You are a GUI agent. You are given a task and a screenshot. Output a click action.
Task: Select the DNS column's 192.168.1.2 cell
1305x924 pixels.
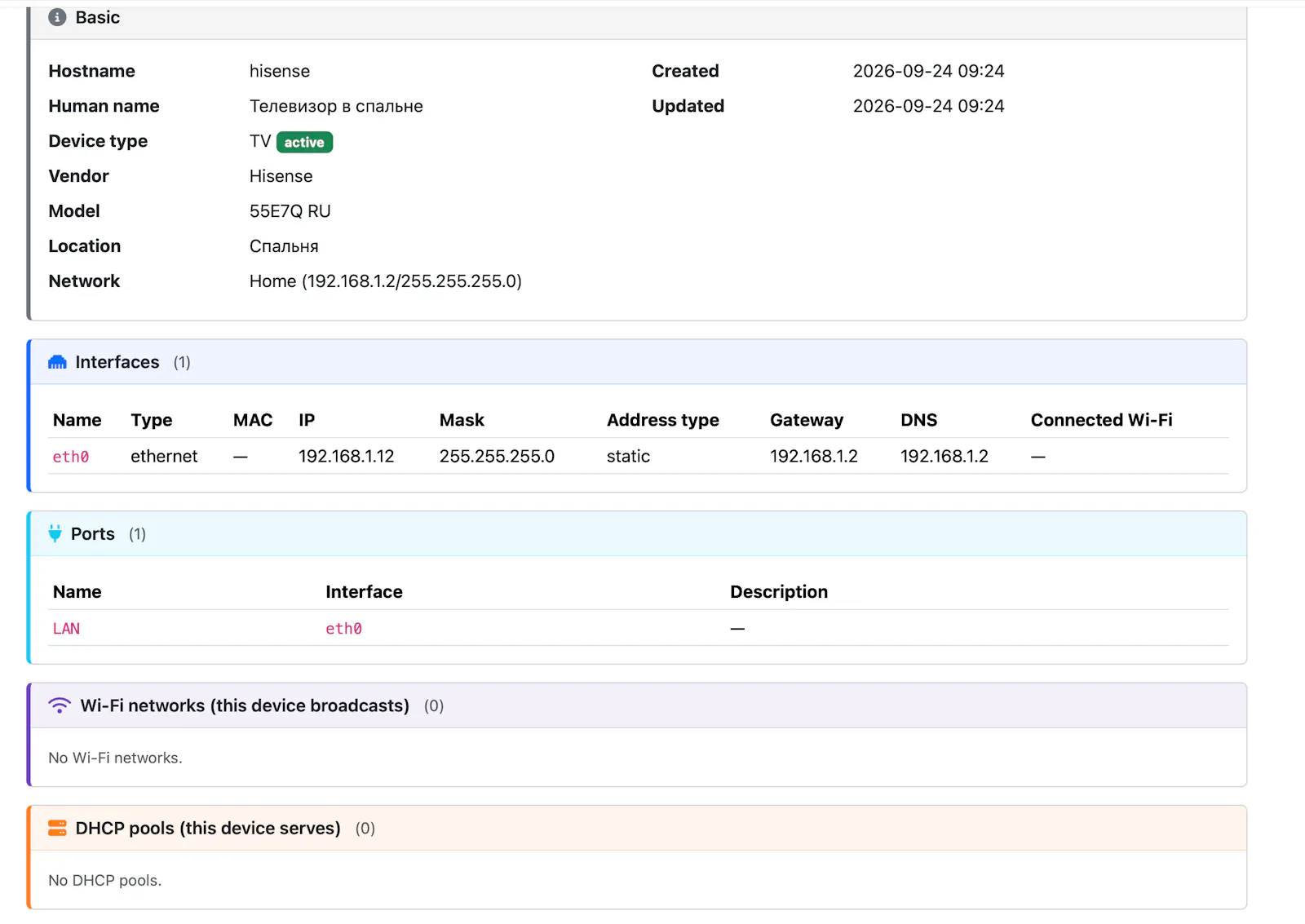click(x=944, y=457)
